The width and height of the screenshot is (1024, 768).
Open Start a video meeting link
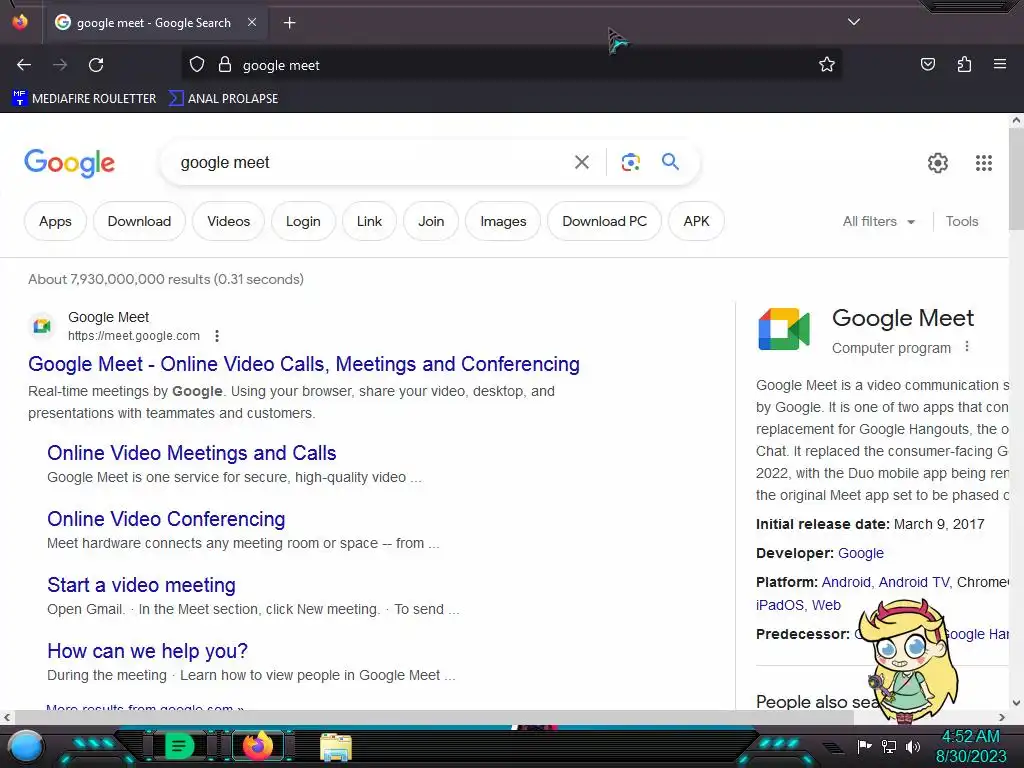(x=141, y=584)
